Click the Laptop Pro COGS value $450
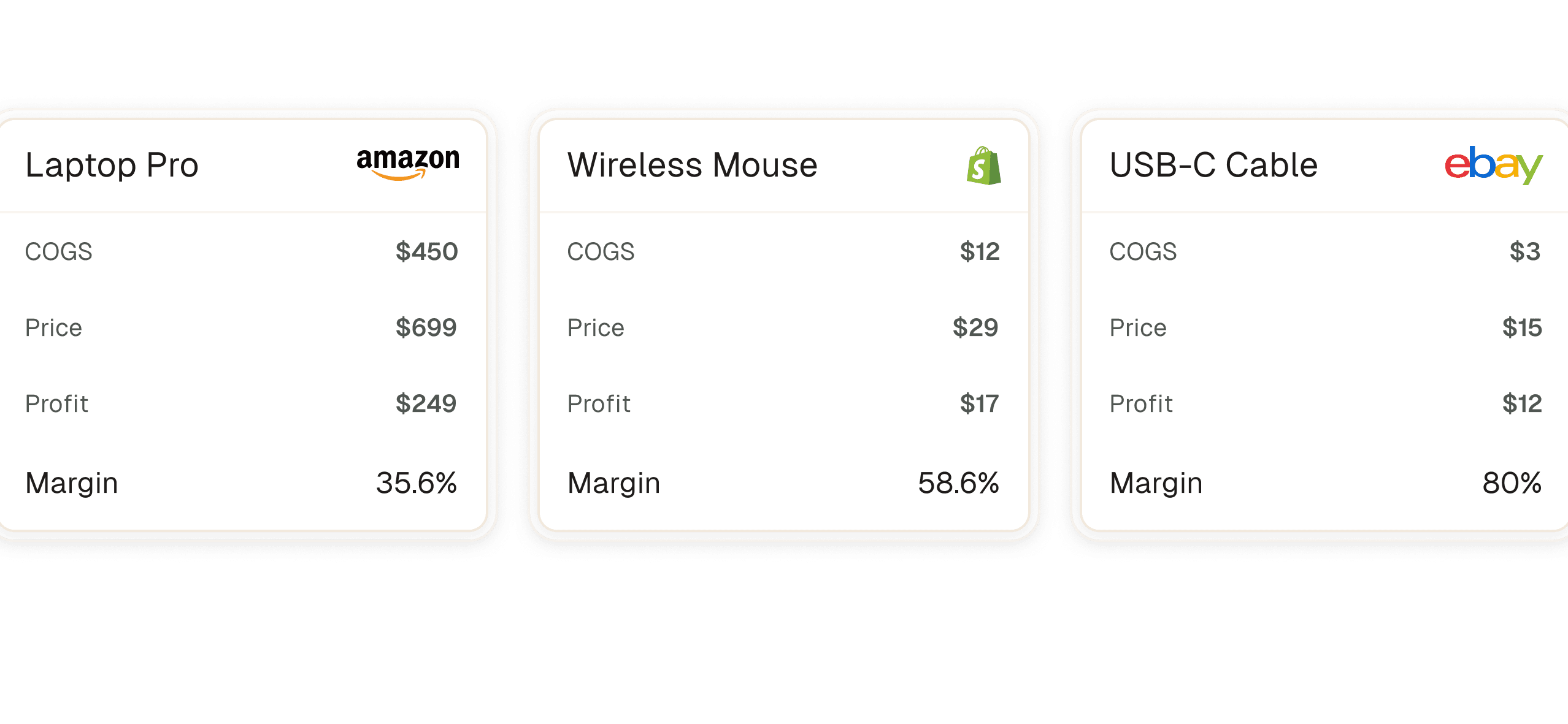This screenshot has height=724, width=1568. pos(426,251)
